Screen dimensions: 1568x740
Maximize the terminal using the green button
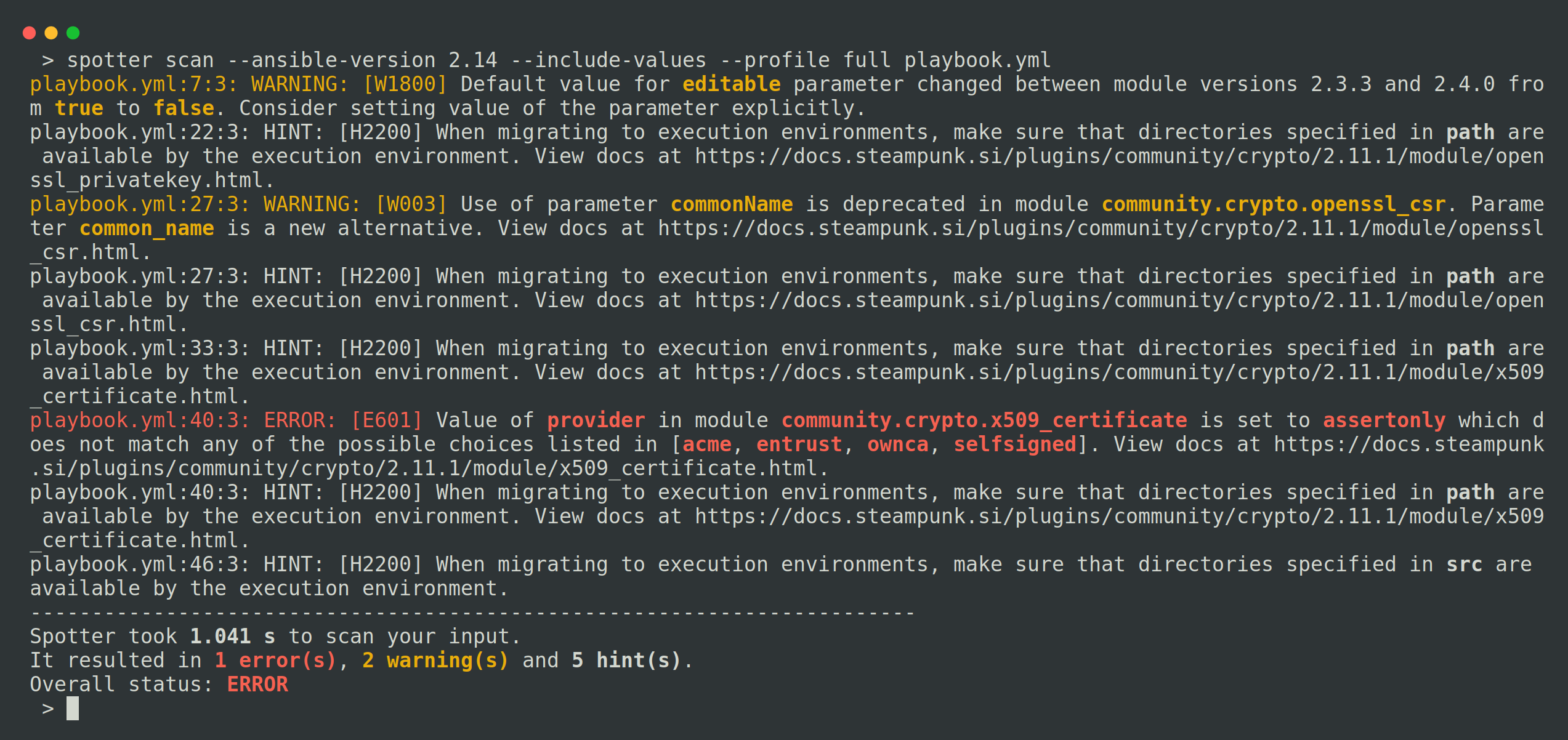[x=73, y=33]
